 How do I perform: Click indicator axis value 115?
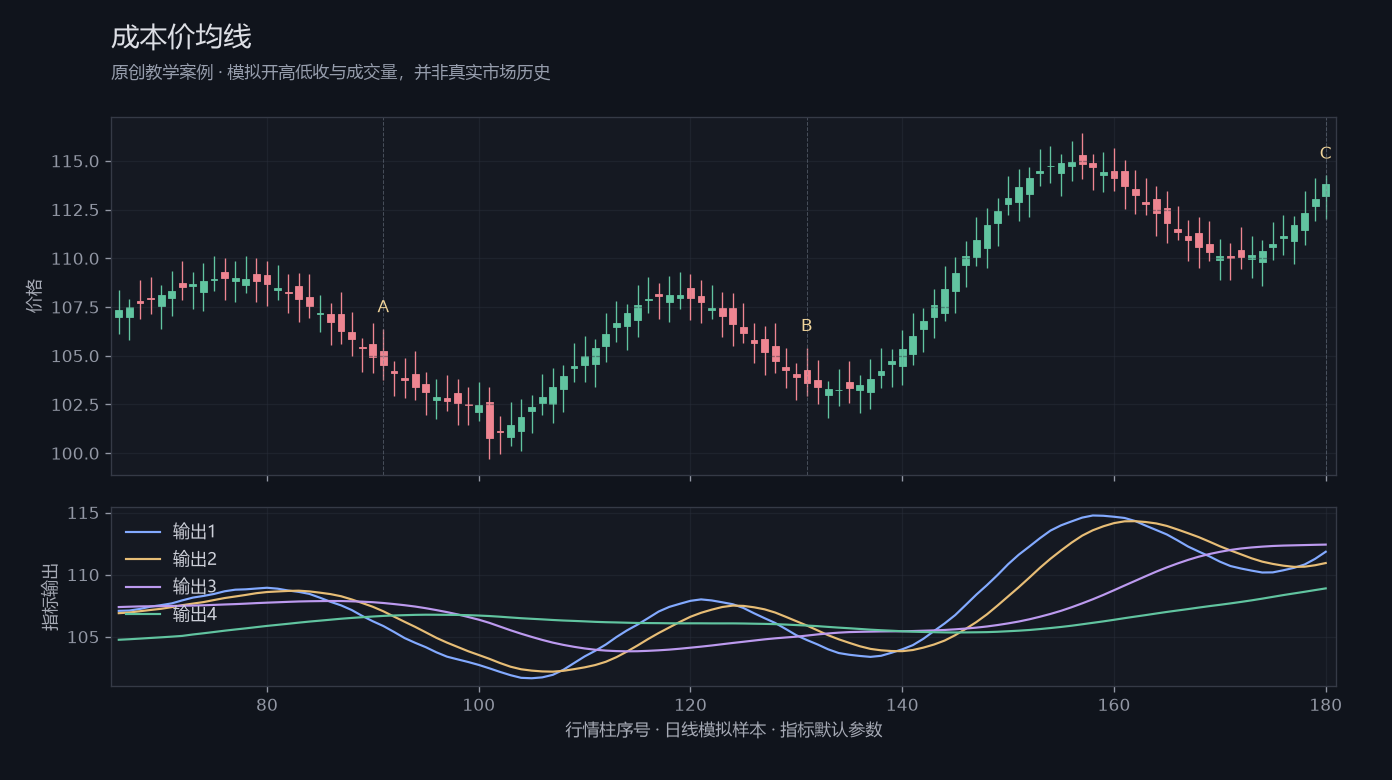pos(85,514)
